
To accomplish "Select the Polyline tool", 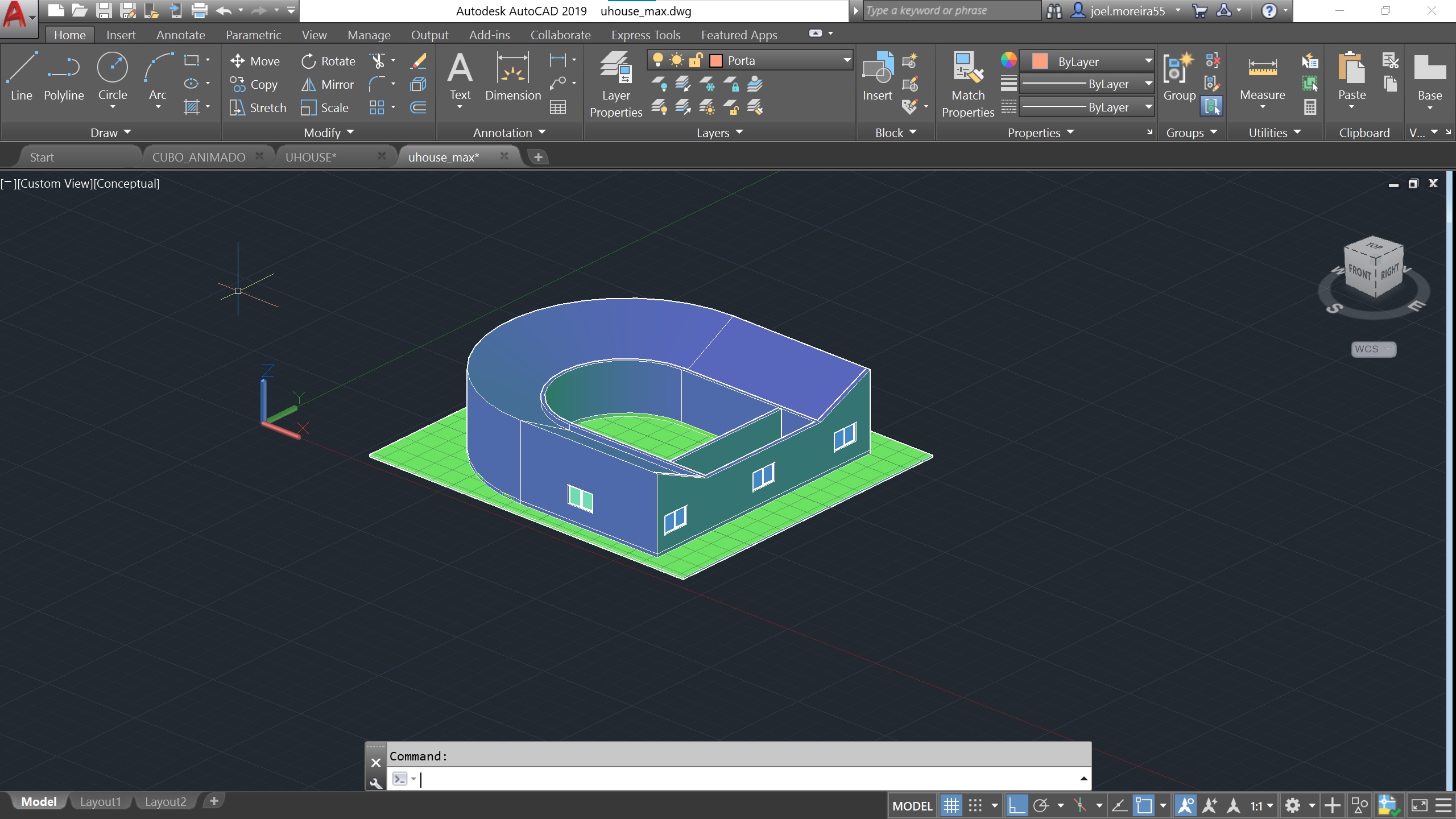I will tap(64, 77).
